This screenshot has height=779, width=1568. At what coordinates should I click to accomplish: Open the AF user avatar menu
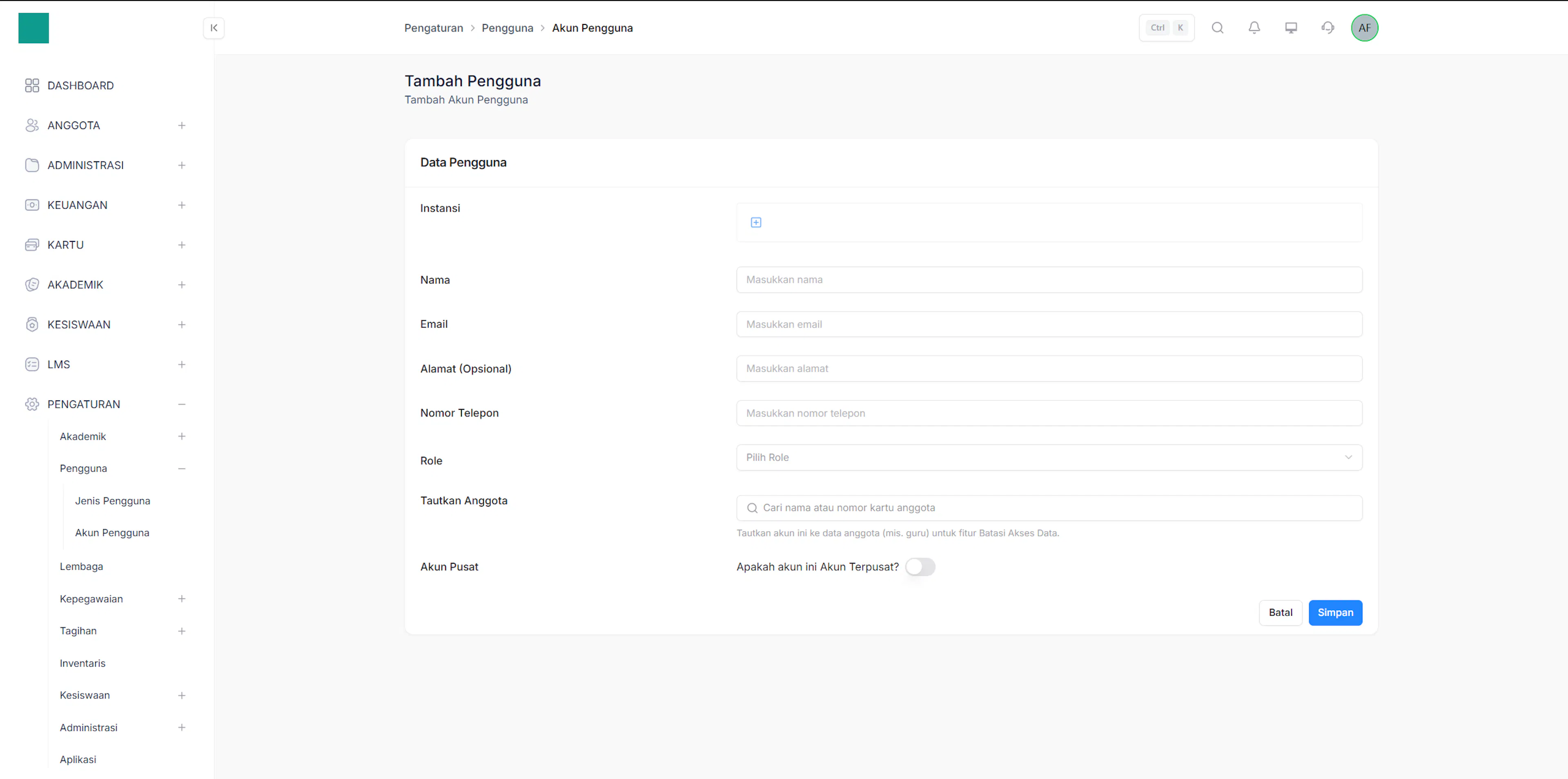coord(1365,28)
